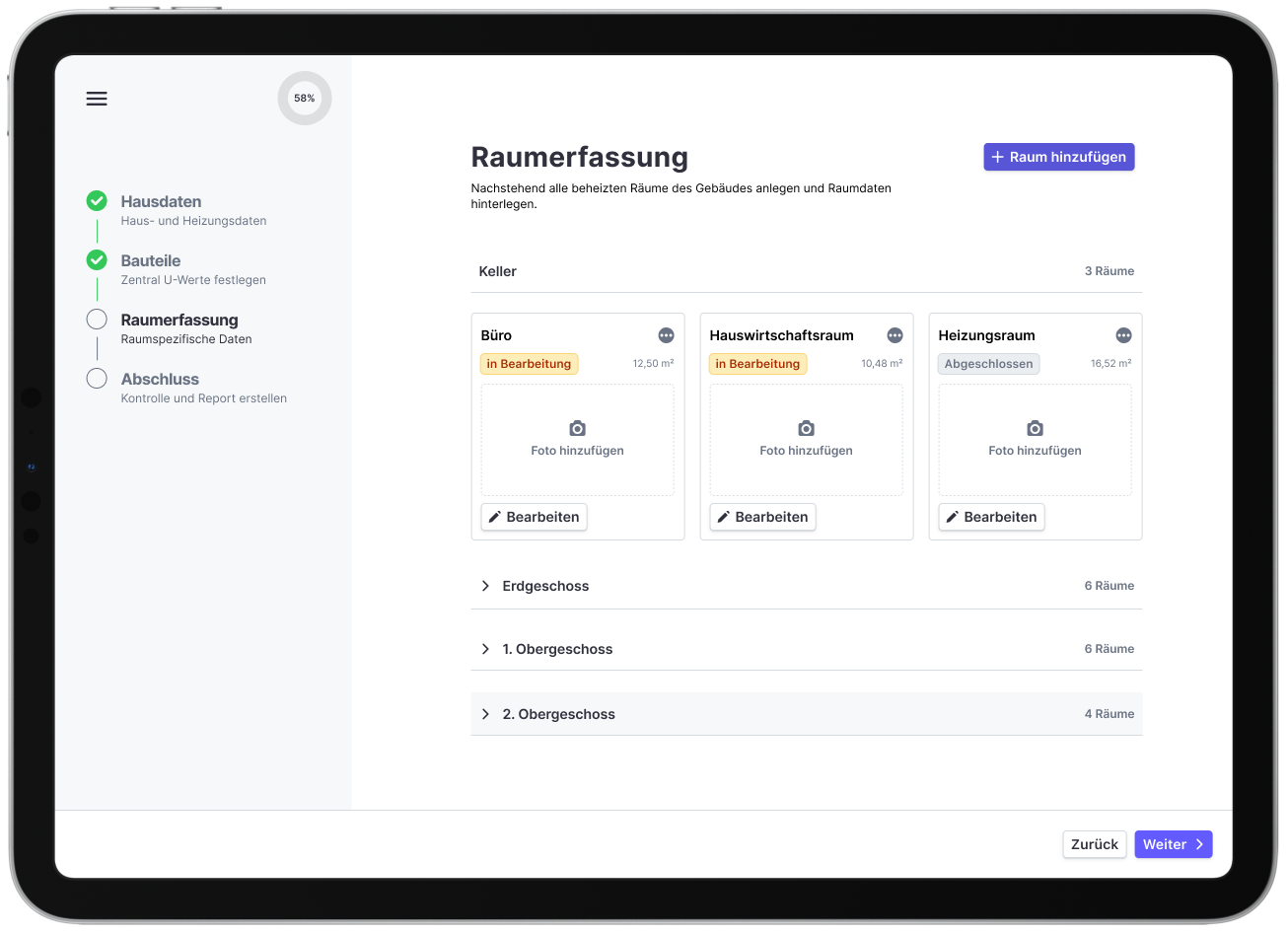Edit the Büro room

pos(535,517)
